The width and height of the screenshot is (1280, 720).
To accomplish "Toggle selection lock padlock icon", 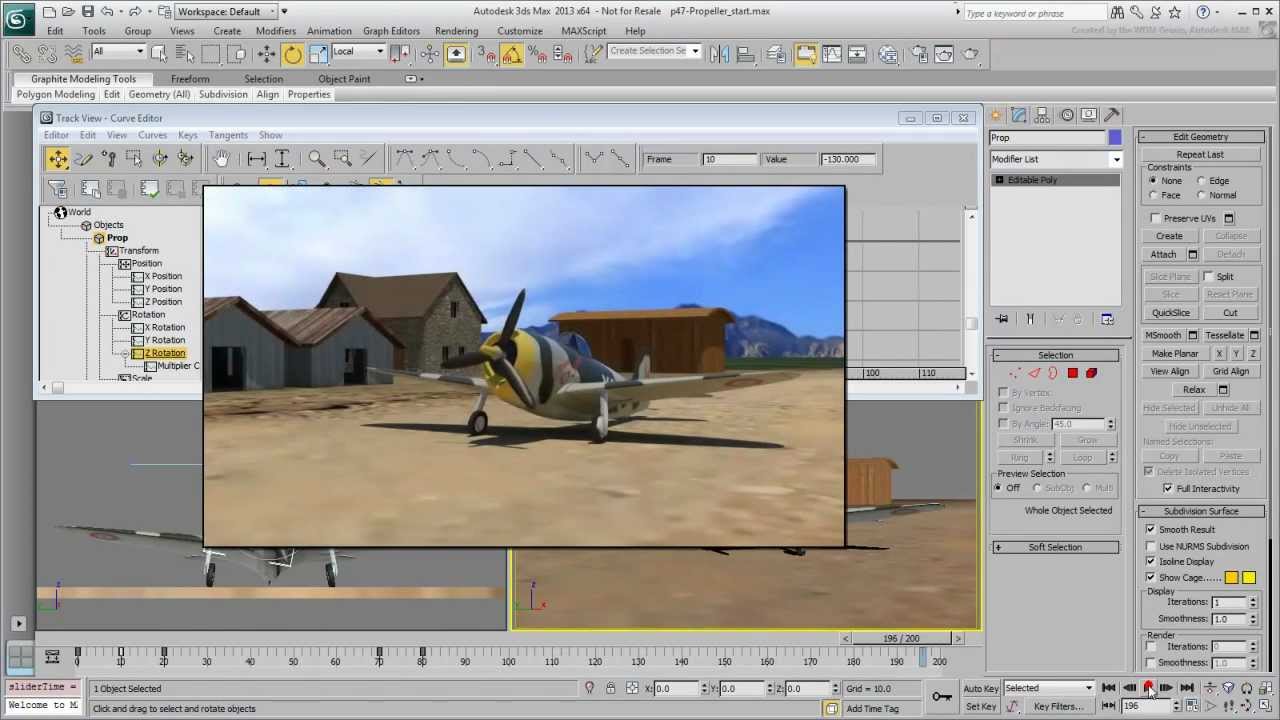I will click(x=610, y=688).
